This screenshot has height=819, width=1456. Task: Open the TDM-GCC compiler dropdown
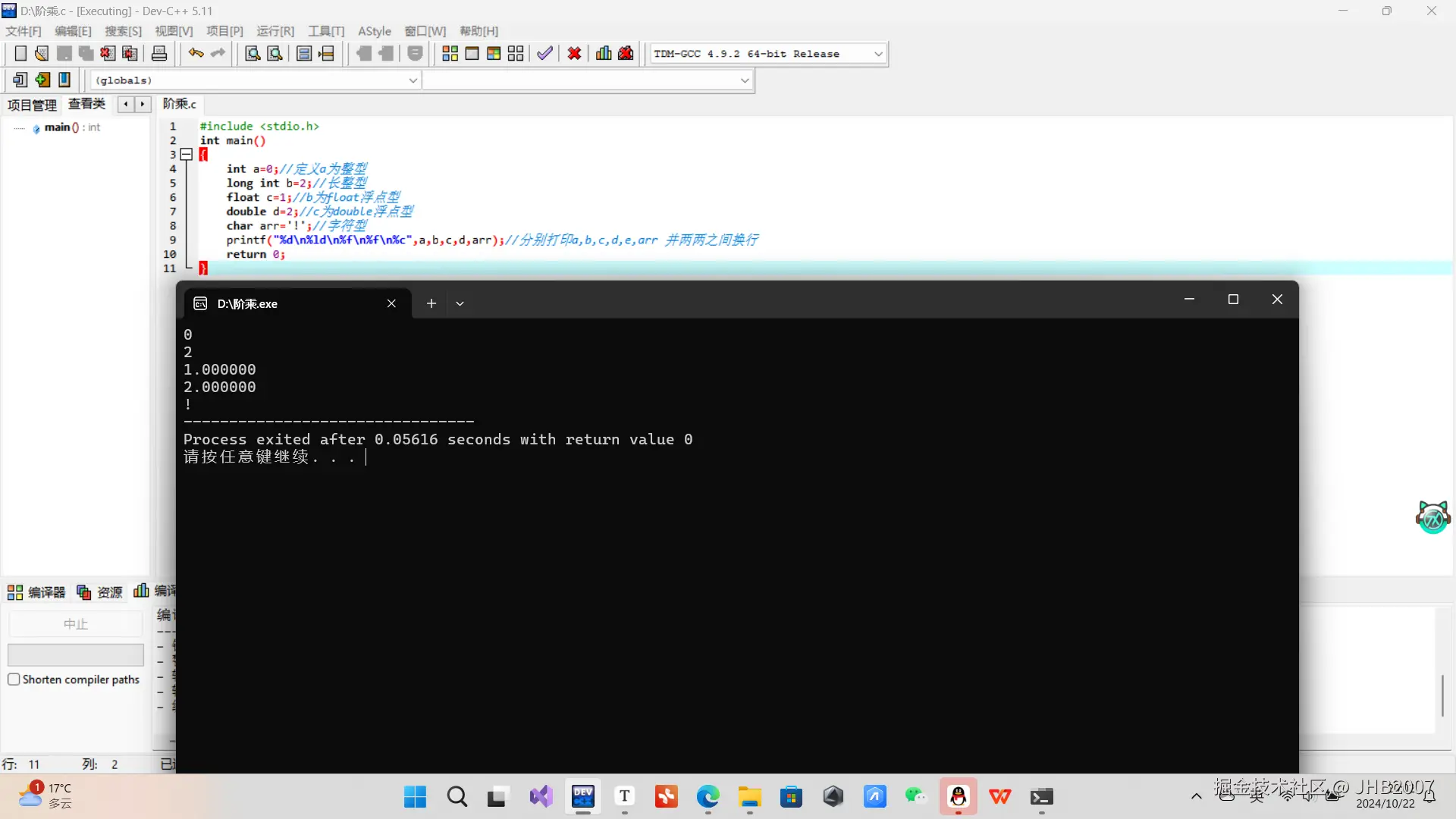[x=878, y=54]
